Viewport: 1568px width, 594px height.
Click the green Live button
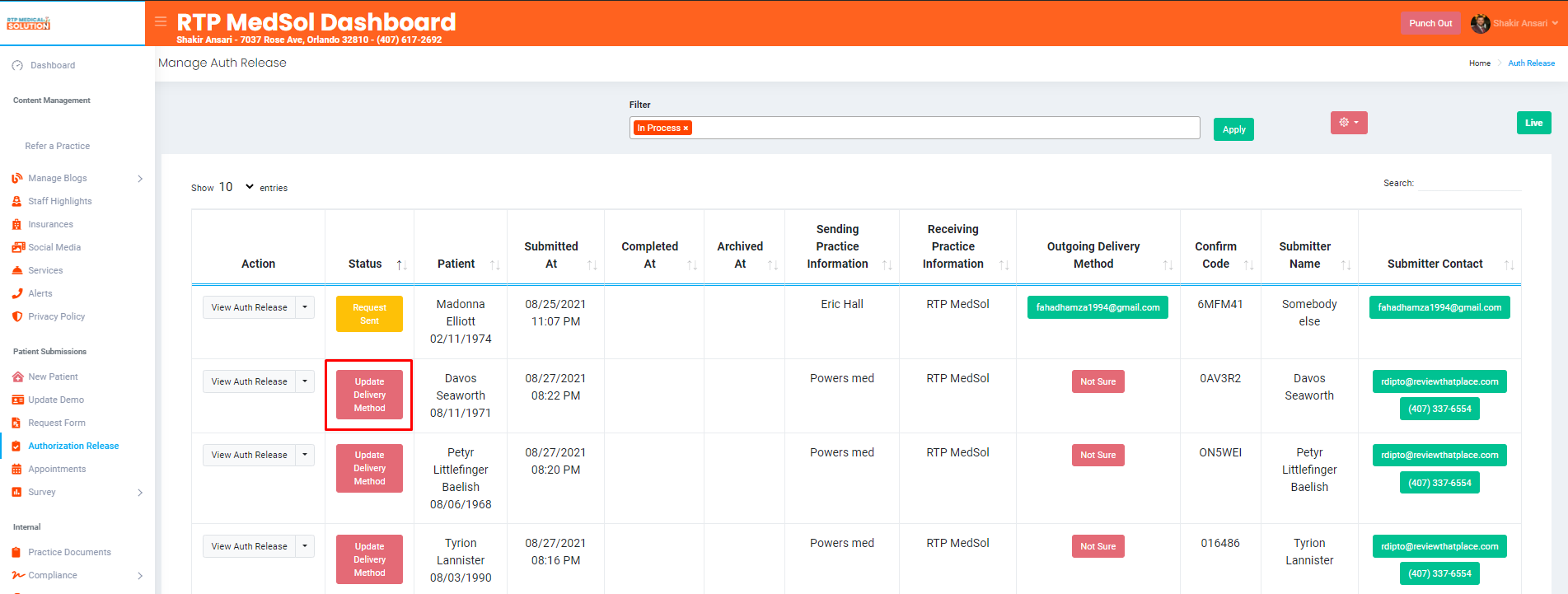pyautogui.click(x=1533, y=123)
